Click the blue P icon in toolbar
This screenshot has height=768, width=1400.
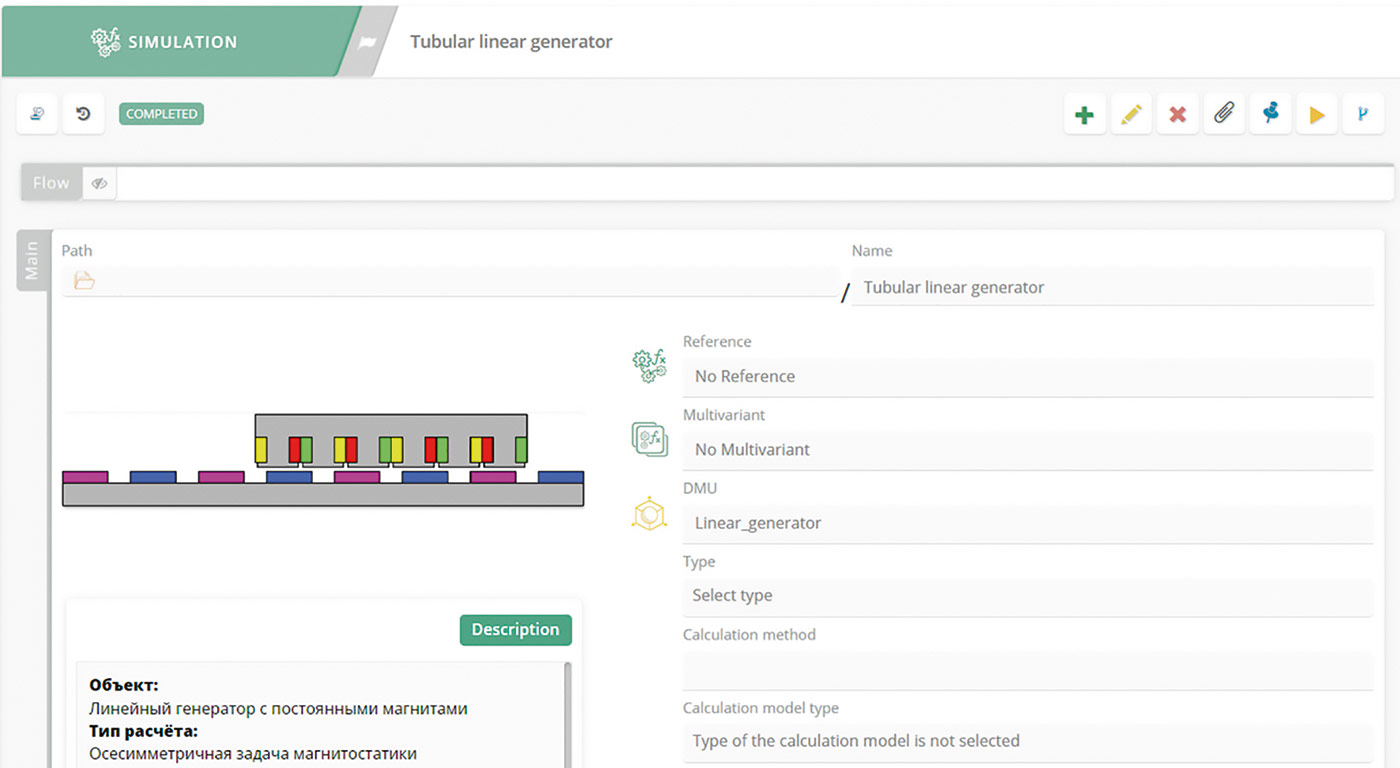1363,115
